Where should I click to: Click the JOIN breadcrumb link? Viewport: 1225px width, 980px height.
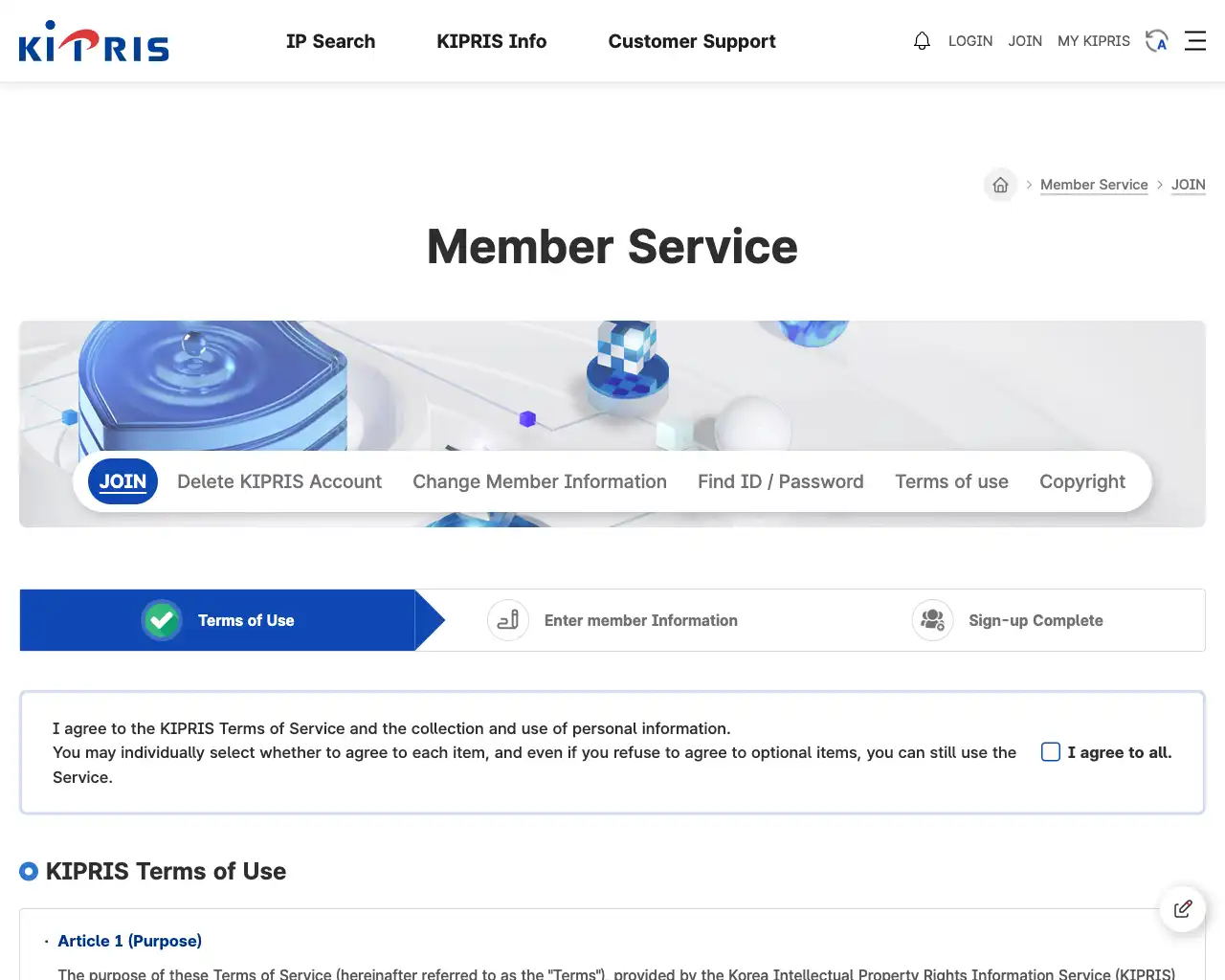1189,185
